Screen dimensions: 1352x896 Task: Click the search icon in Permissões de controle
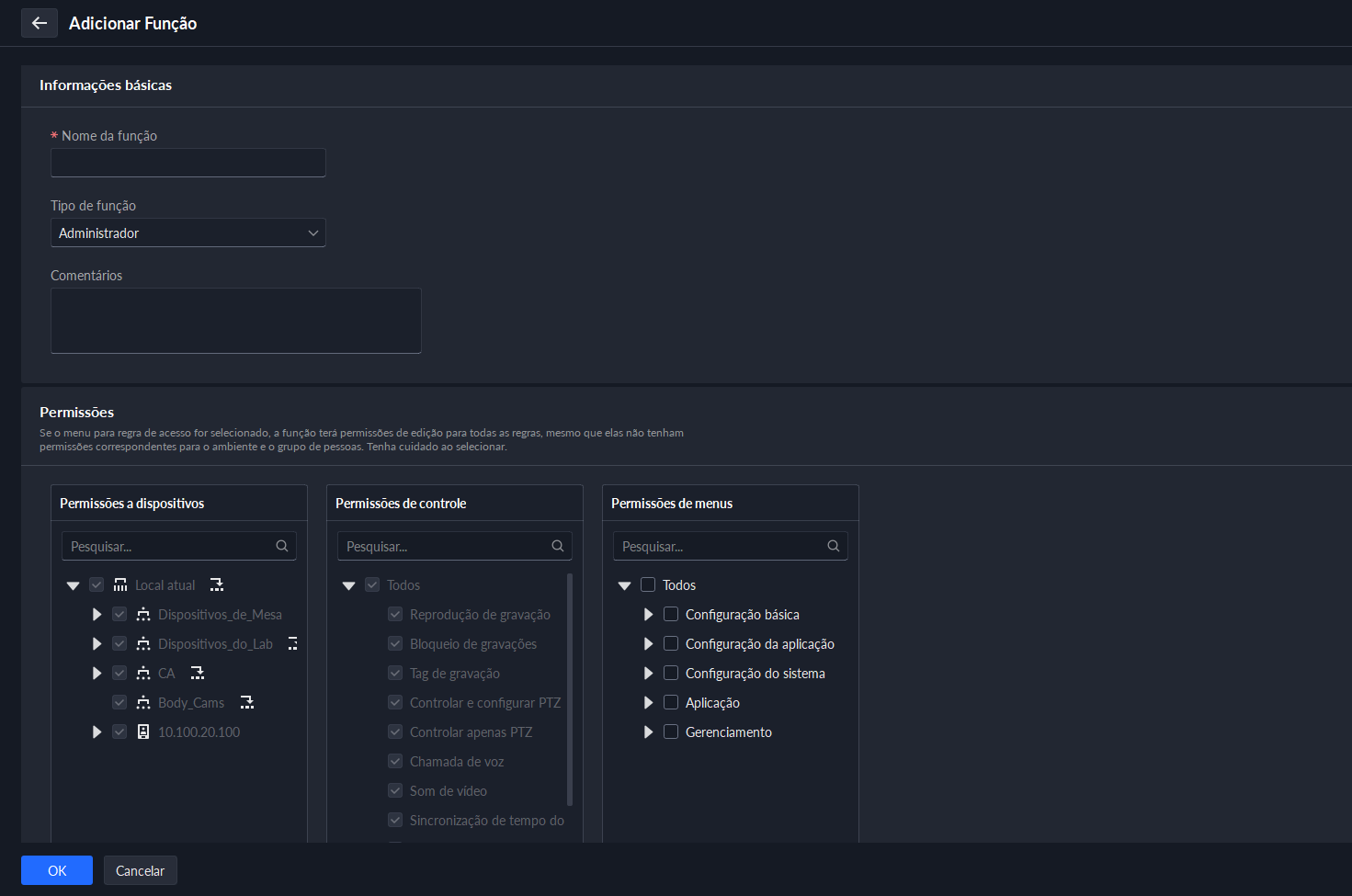558,546
